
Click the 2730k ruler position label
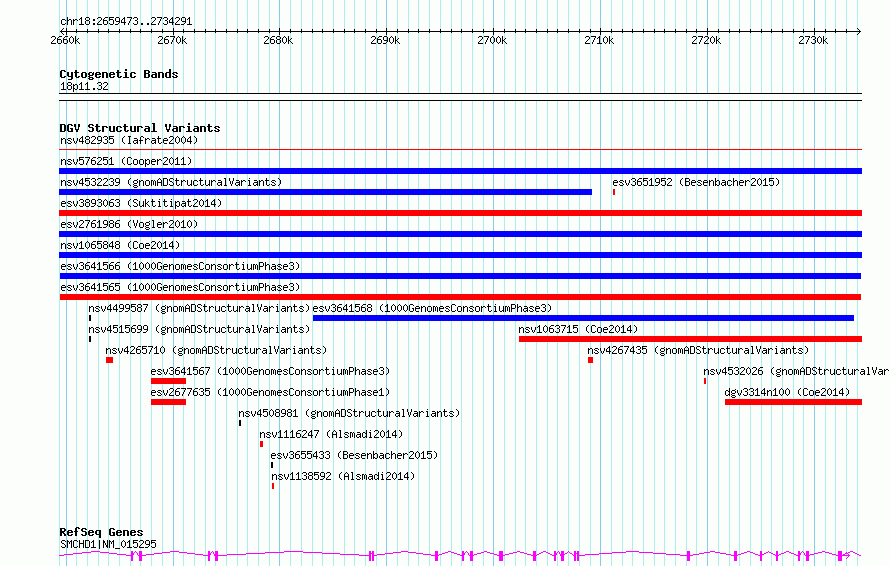click(813, 40)
